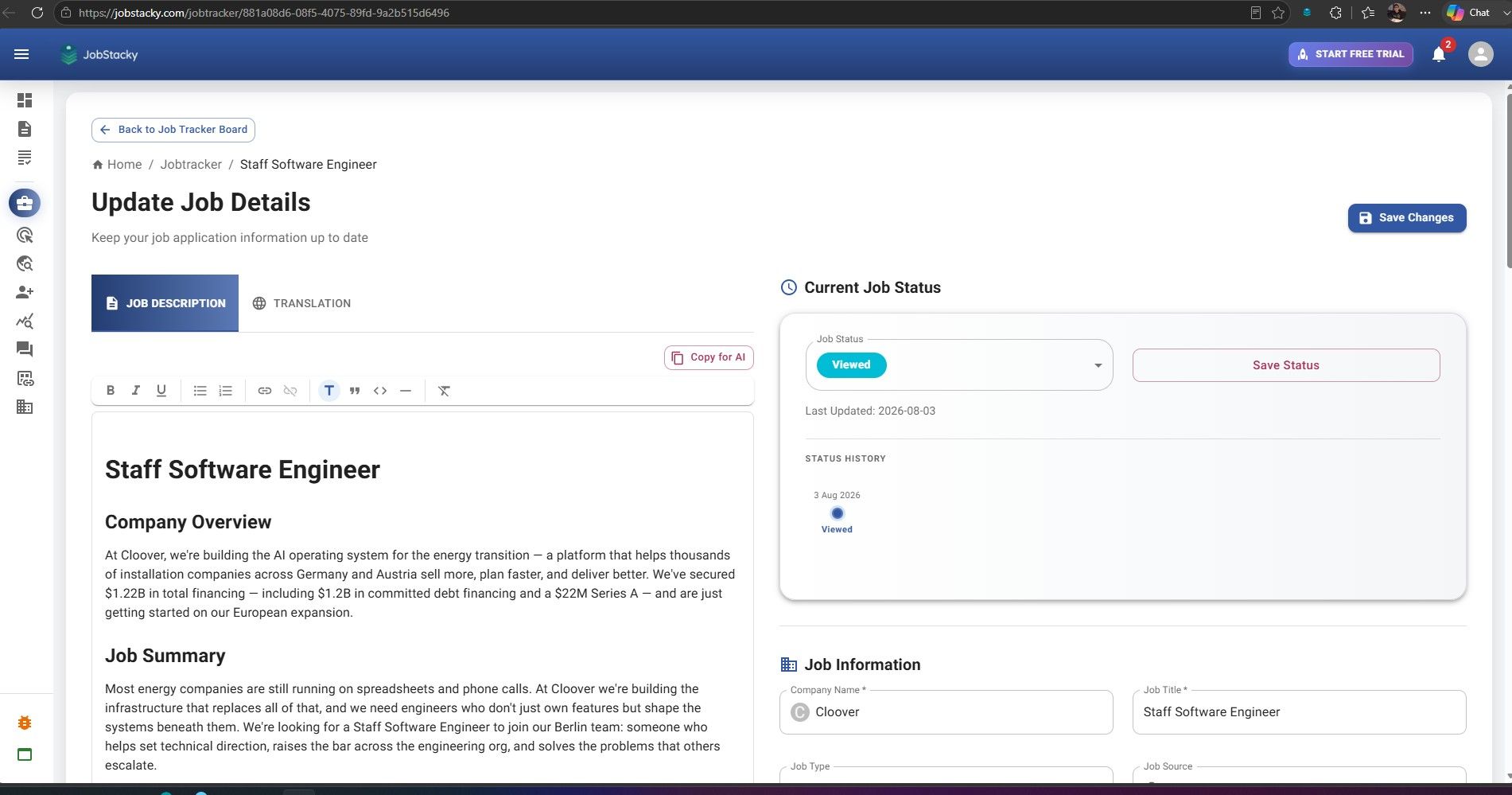This screenshot has width=1512, height=795.
Task: Insert a hyperlink in editor
Action: 265,391
